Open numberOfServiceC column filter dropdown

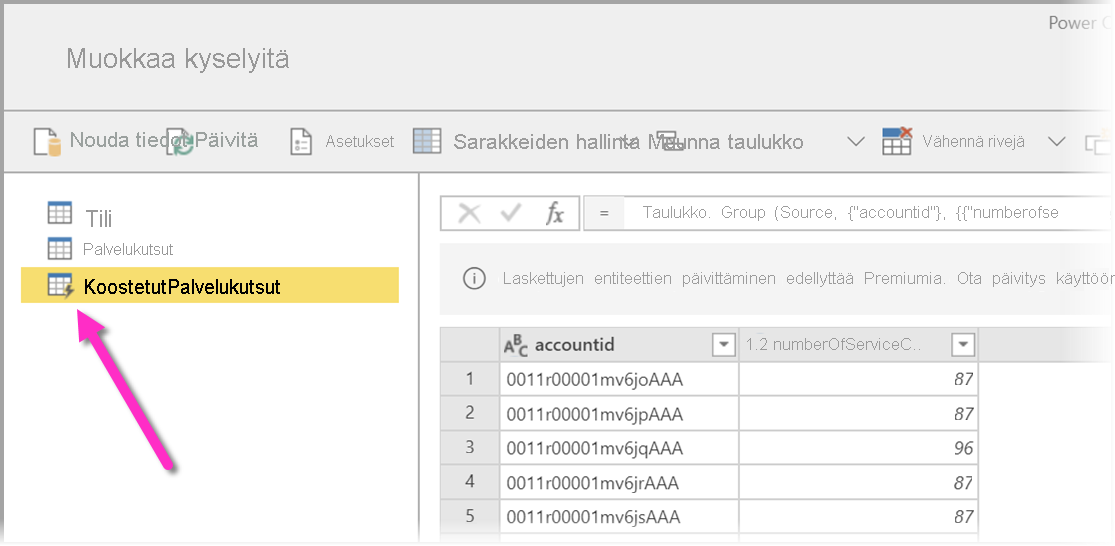963,345
